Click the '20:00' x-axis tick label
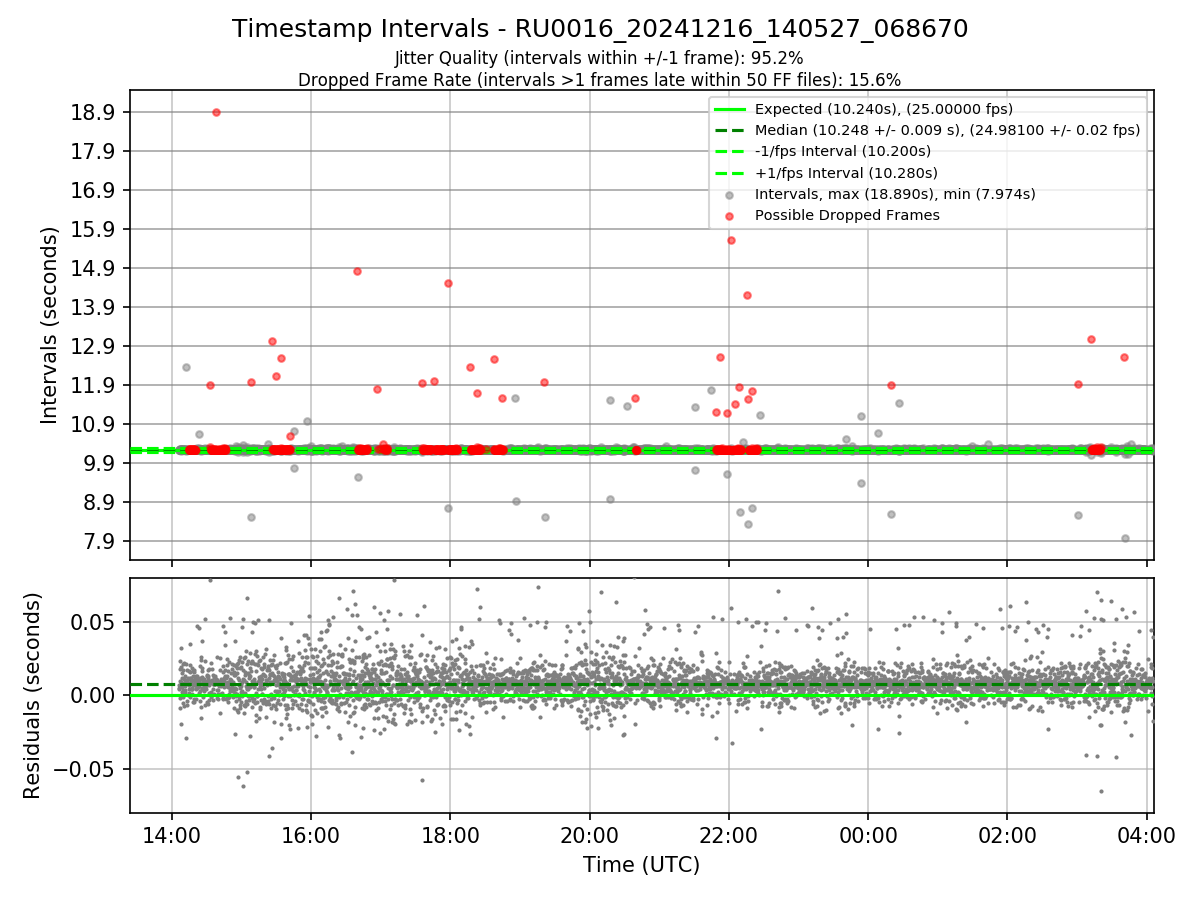The height and width of the screenshot is (900, 1200). point(589,835)
